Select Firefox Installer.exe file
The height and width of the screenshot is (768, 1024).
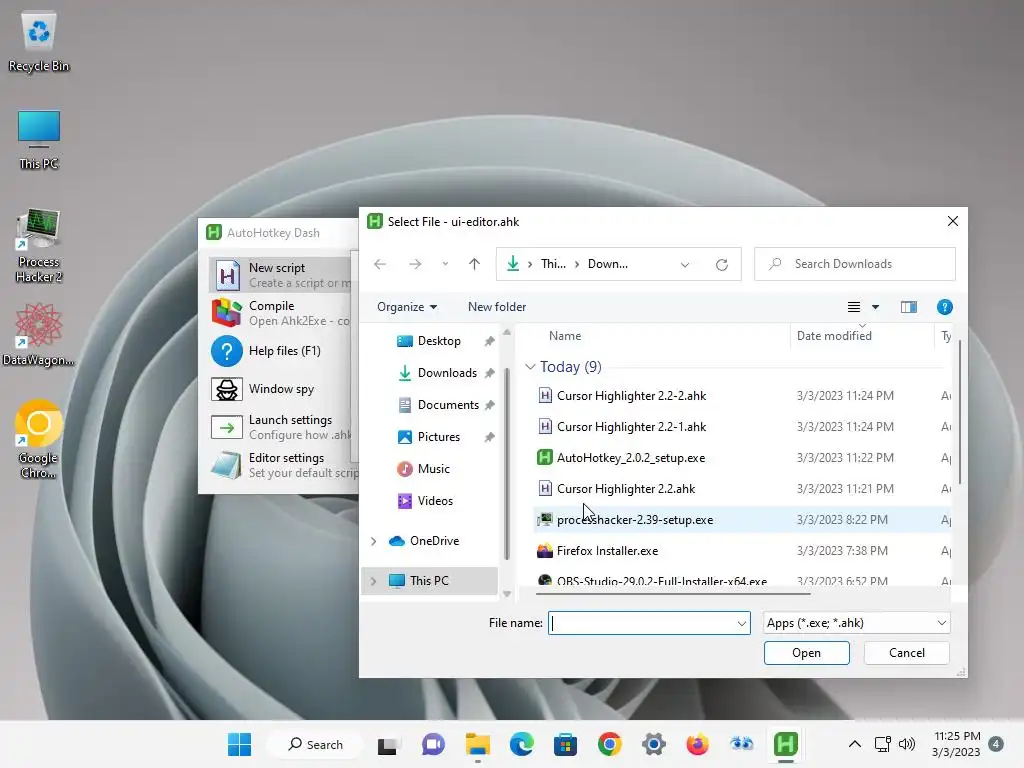(x=742, y=551)
